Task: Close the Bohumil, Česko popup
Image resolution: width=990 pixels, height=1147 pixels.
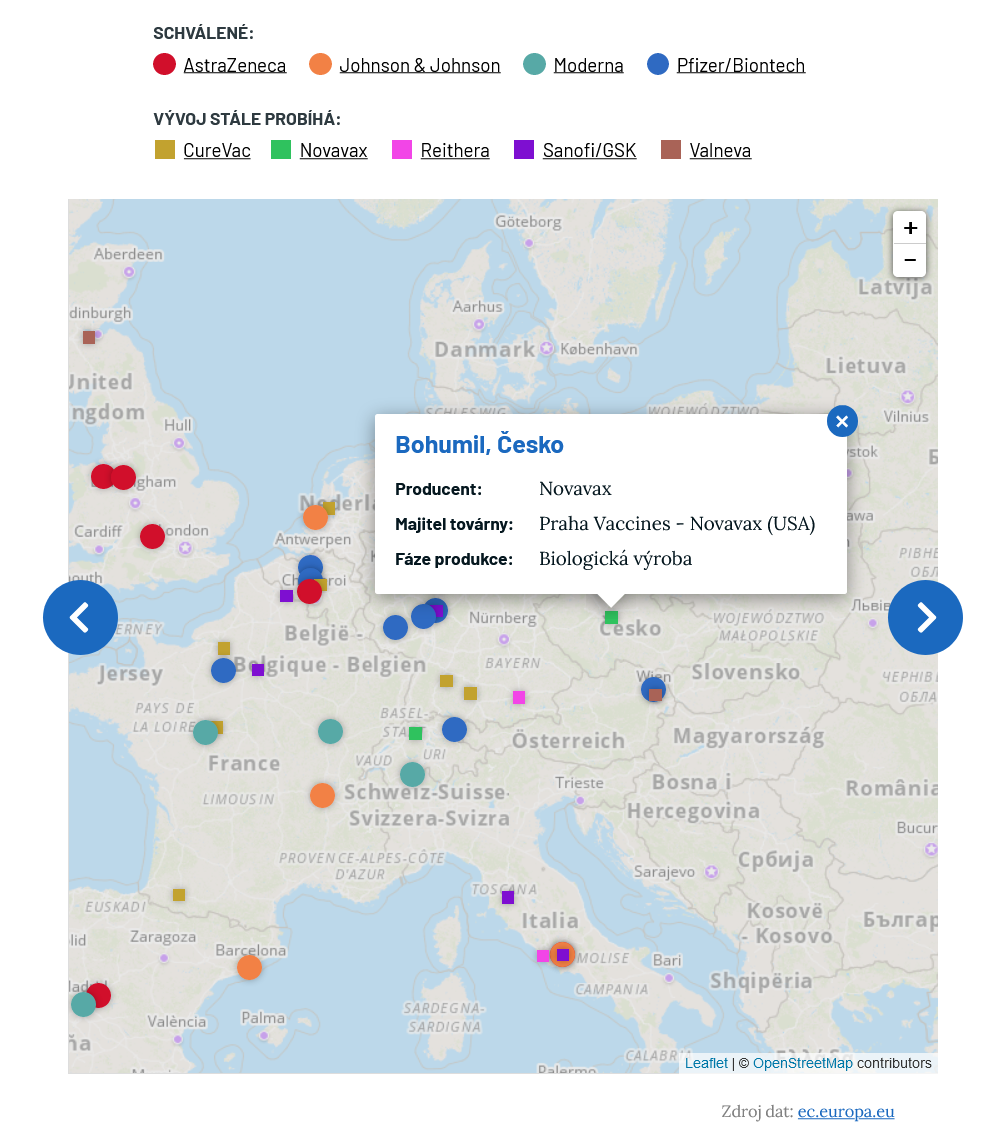Action: [x=842, y=422]
